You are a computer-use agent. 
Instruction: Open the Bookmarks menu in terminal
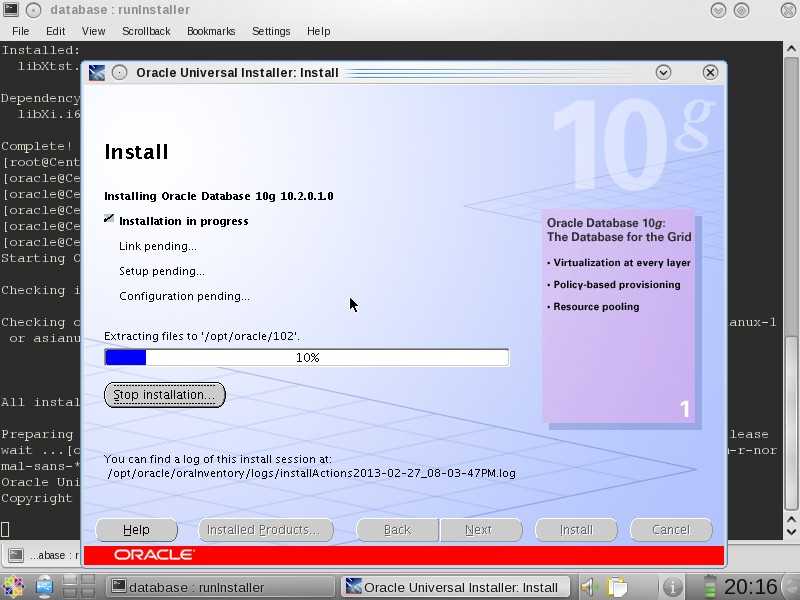[211, 31]
